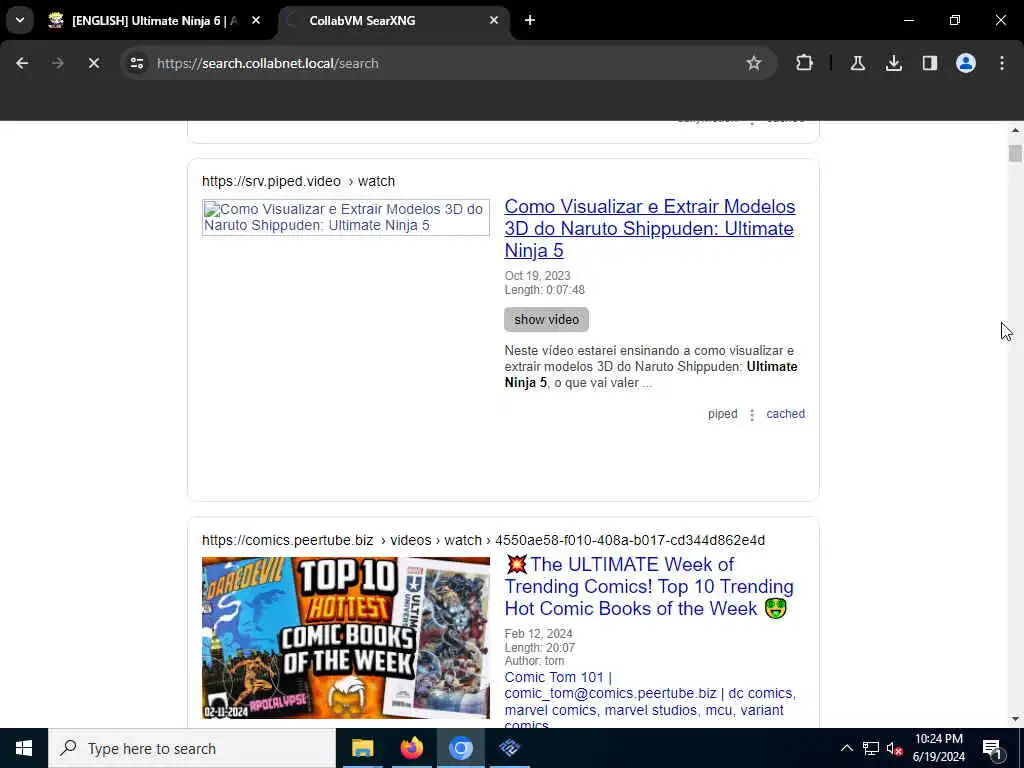Click the srv.piped.video result URL
Image resolution: width=1024 pixels, height=768 pixels.
pyautogui.click(x=298, y=182)
